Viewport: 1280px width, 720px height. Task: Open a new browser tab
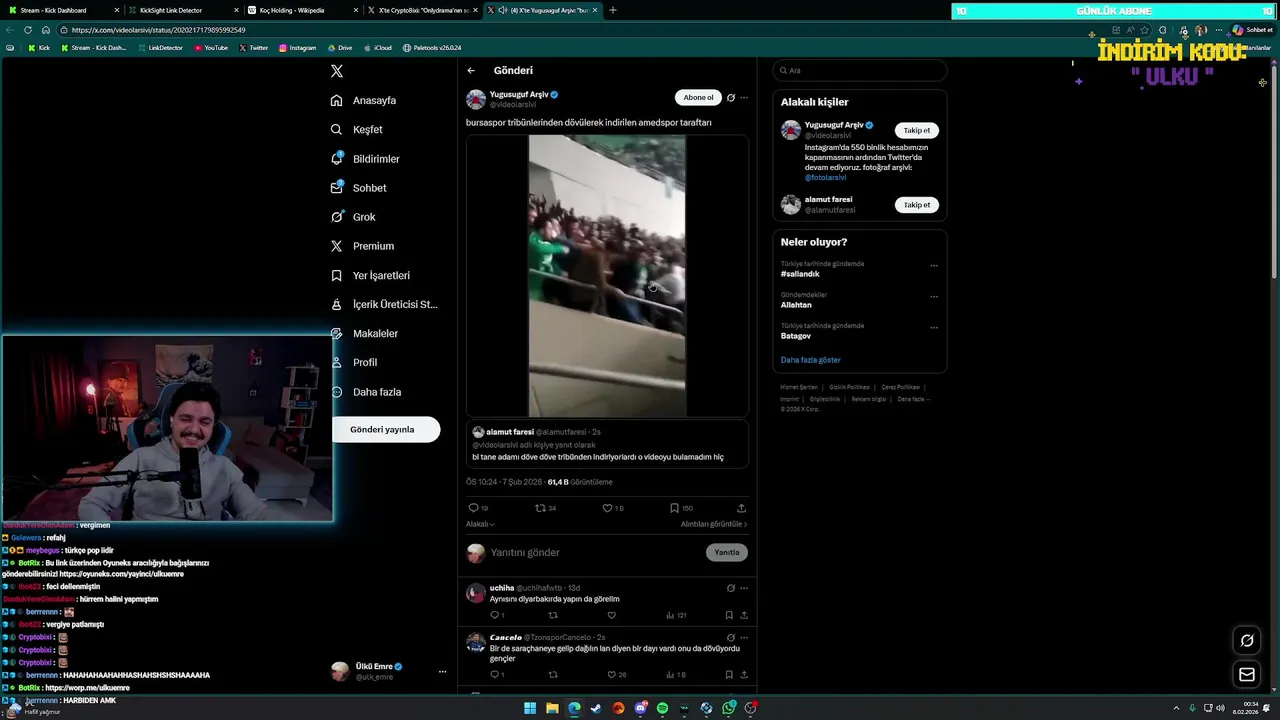pyautogui.click(x=613, y=10)
